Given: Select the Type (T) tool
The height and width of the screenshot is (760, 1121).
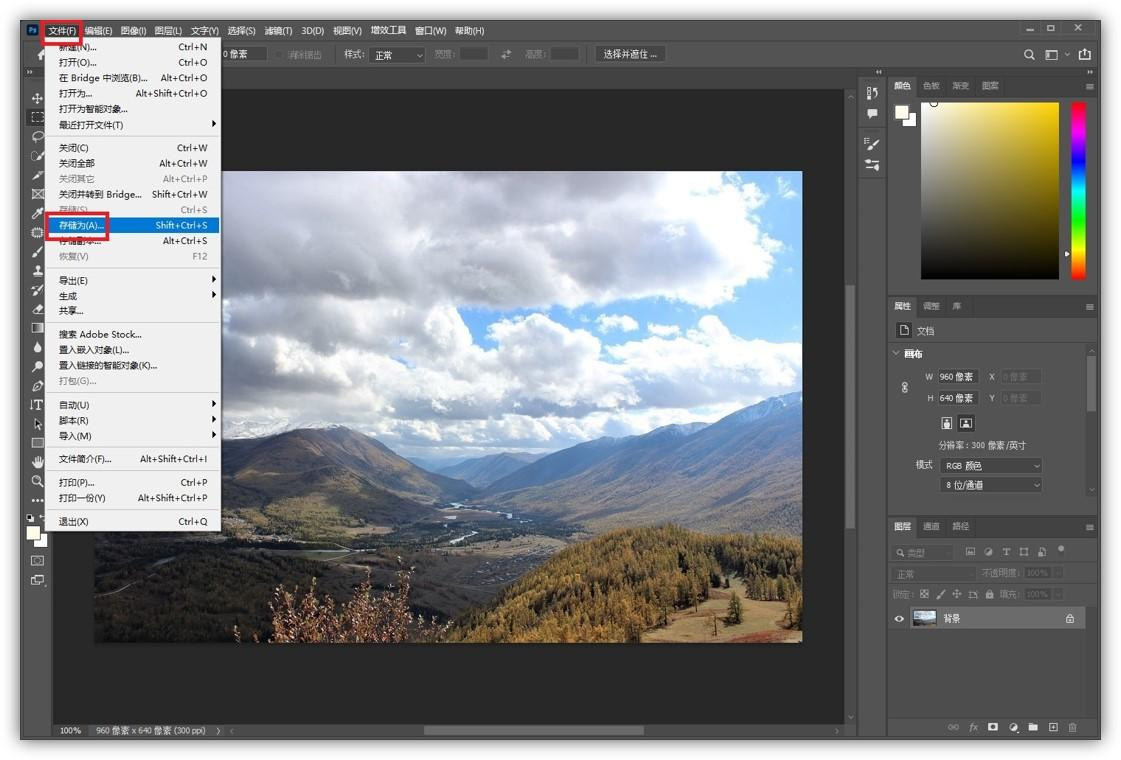Looking at the screenshot, I should (x=37, y=405).
